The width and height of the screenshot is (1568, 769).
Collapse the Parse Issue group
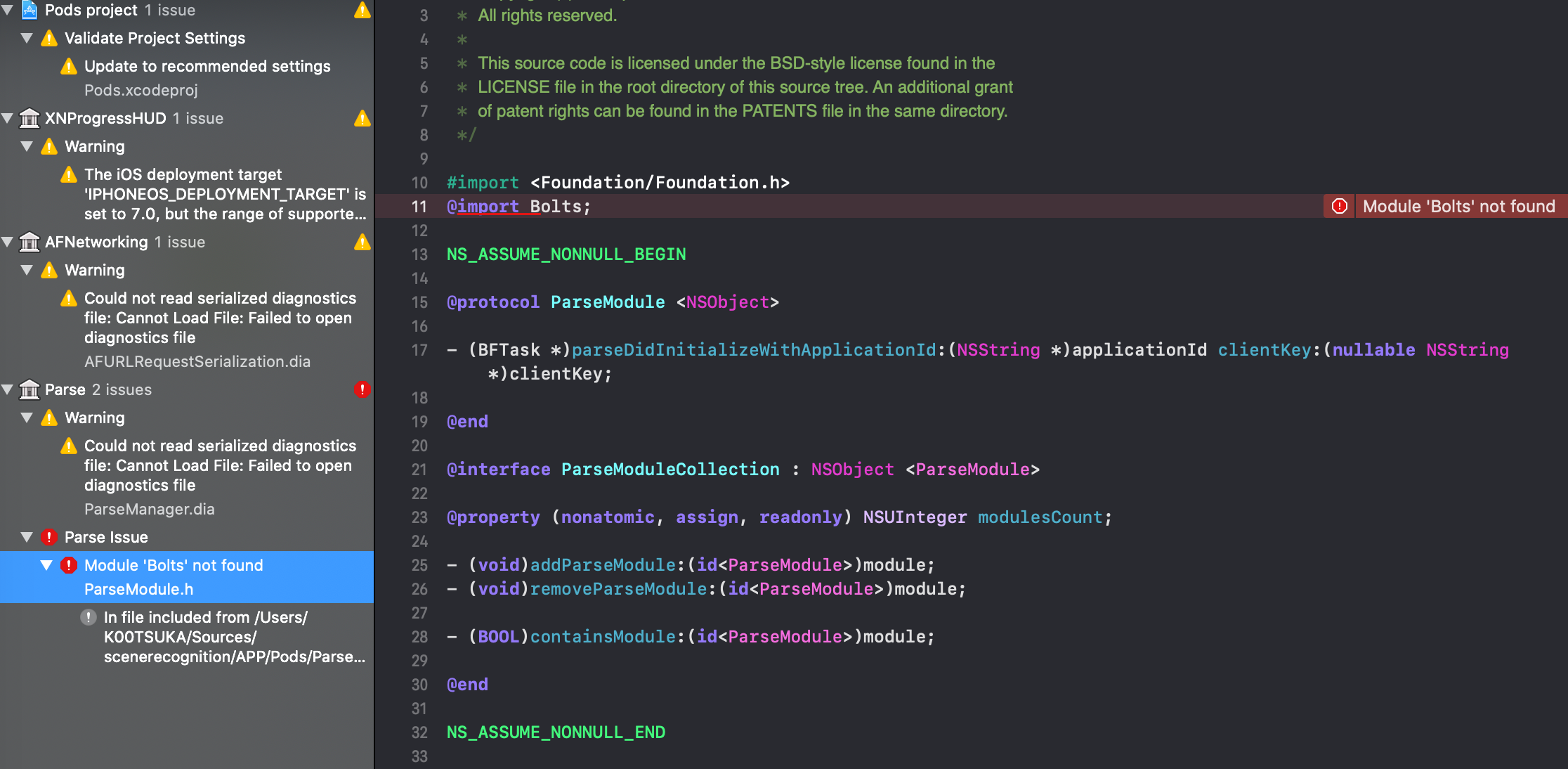click(x=27, y=537)
